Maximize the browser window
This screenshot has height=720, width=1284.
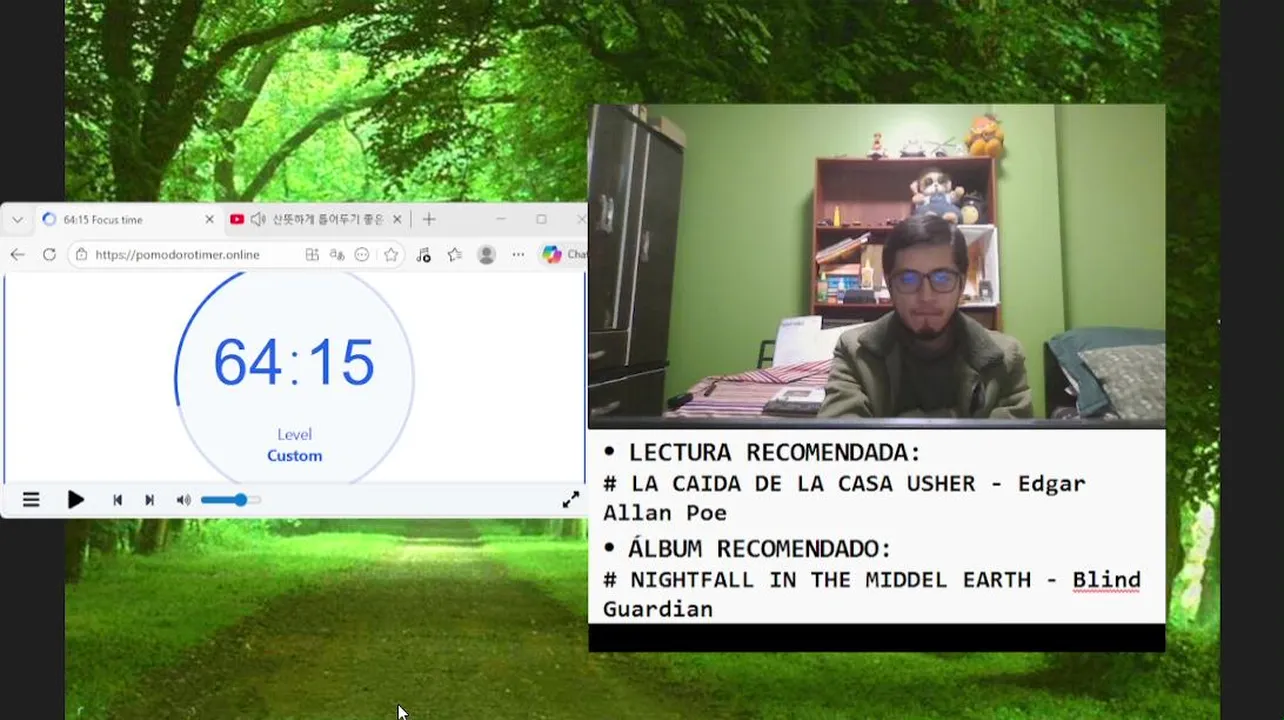[x=541, y=219]
